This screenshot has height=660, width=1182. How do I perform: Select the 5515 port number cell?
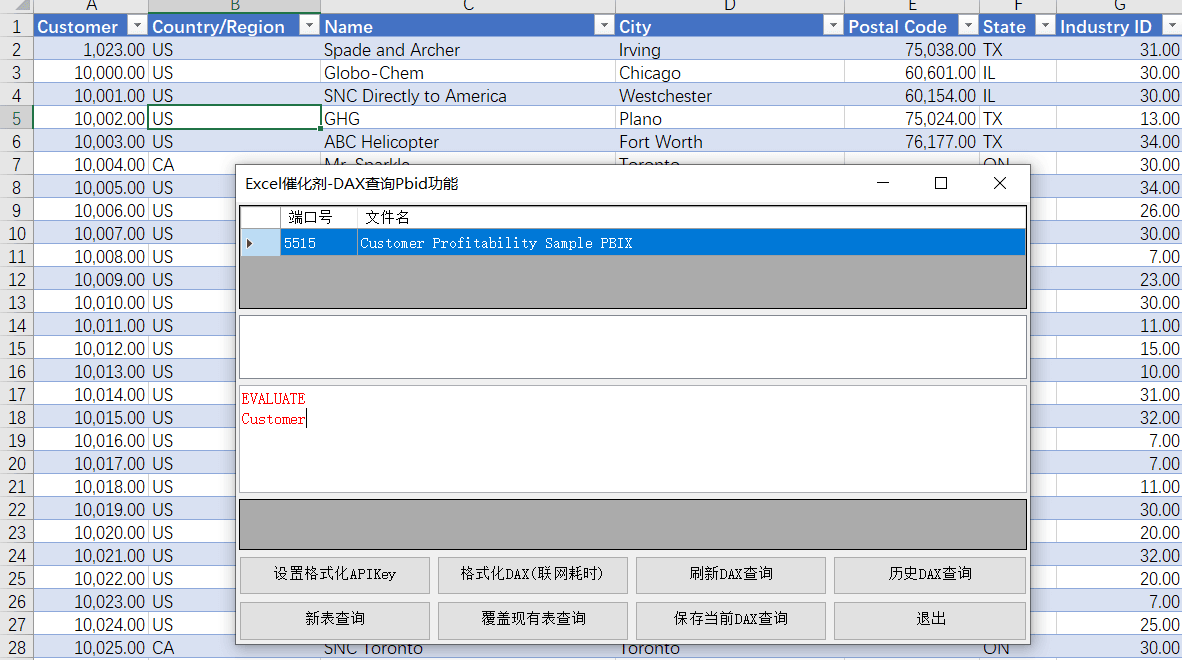319,243
